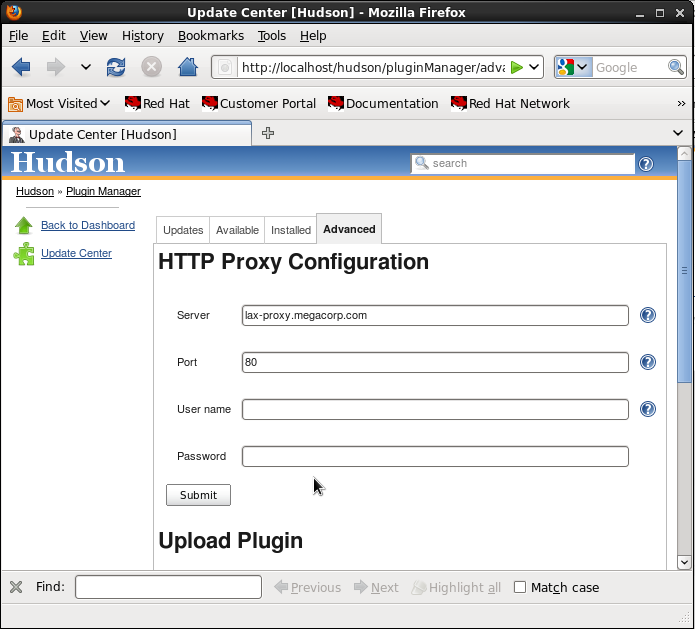Screen dimensions: 695x629
Task: Click the Firefox icon in title bar
Action: point(14,12)
